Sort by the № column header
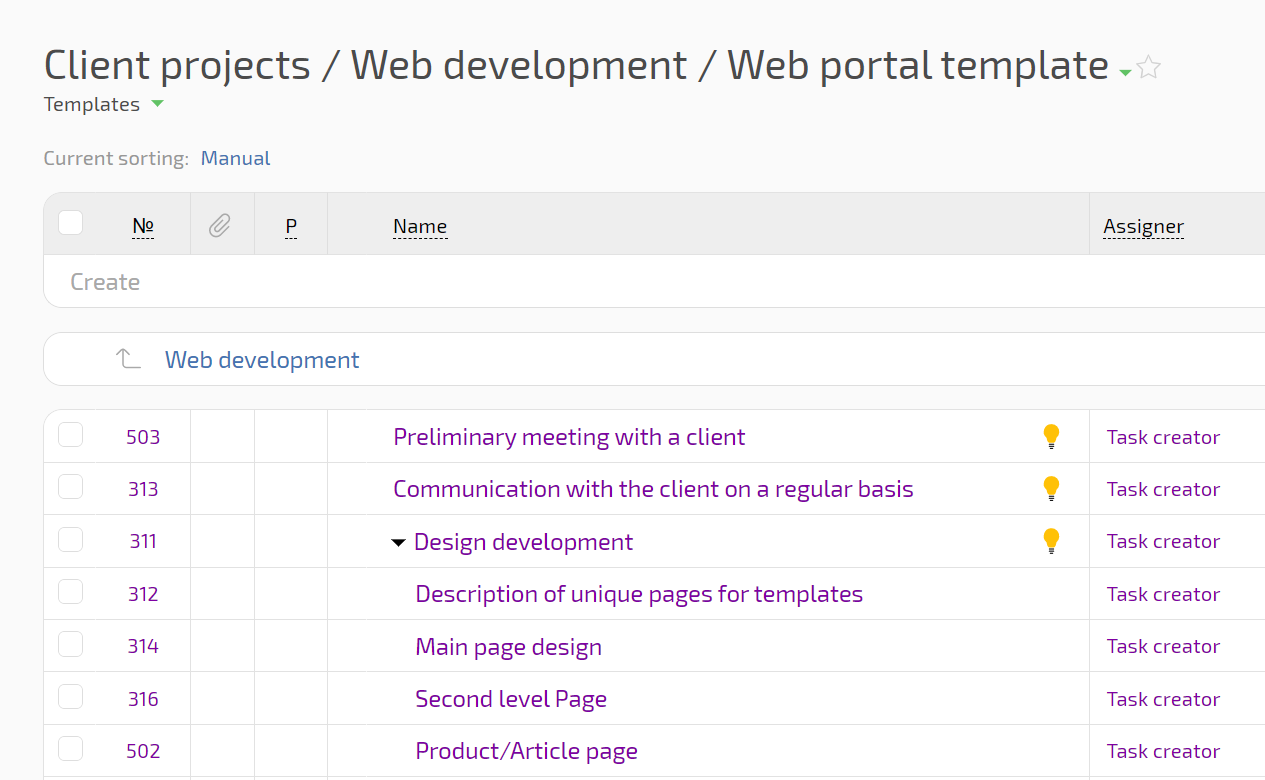Screen dimensions: 1265x780 coord(143,227)
